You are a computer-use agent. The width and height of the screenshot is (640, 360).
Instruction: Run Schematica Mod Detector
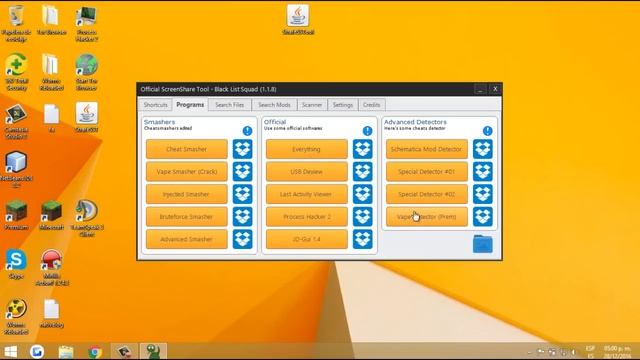point(427,149)
